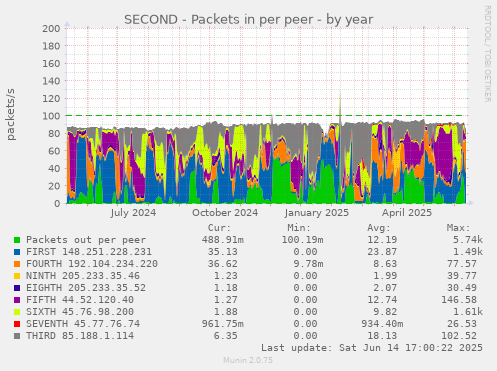Click the SEVENTH peer Cur value 961.75m

click(x=222, y=324)
